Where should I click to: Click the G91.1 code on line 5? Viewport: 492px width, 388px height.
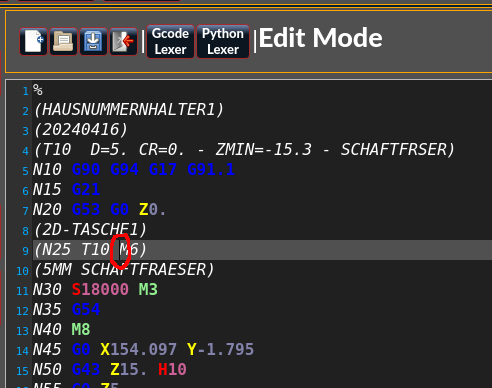tap(211, 170)
